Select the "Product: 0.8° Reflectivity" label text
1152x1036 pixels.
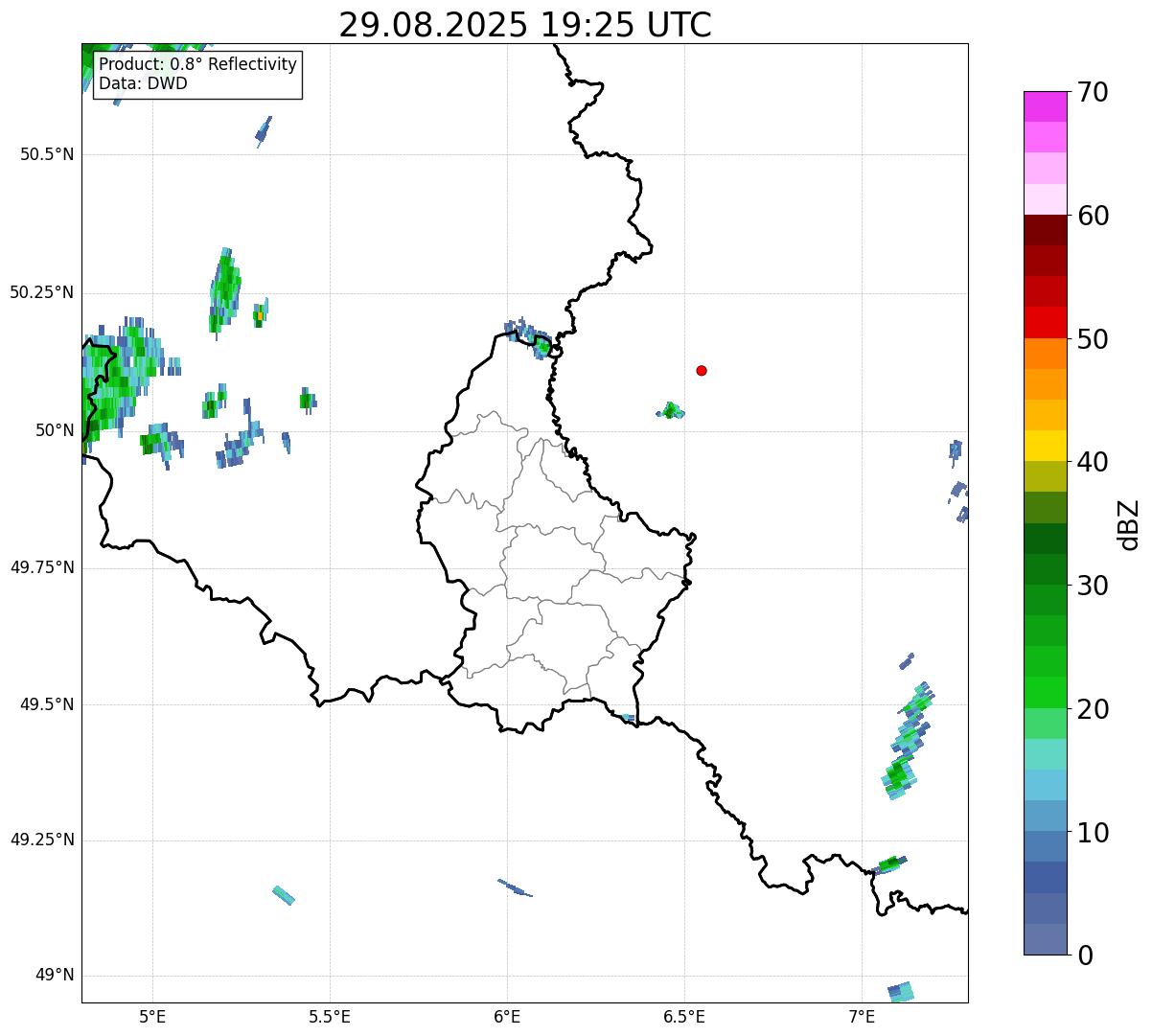197,64
